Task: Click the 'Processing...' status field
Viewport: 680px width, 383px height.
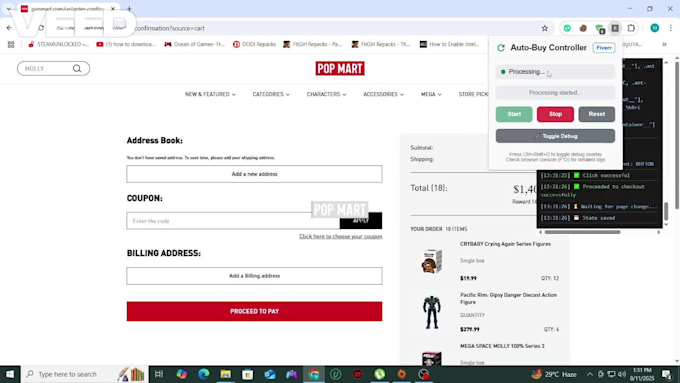Action: (x=555, y=72)
